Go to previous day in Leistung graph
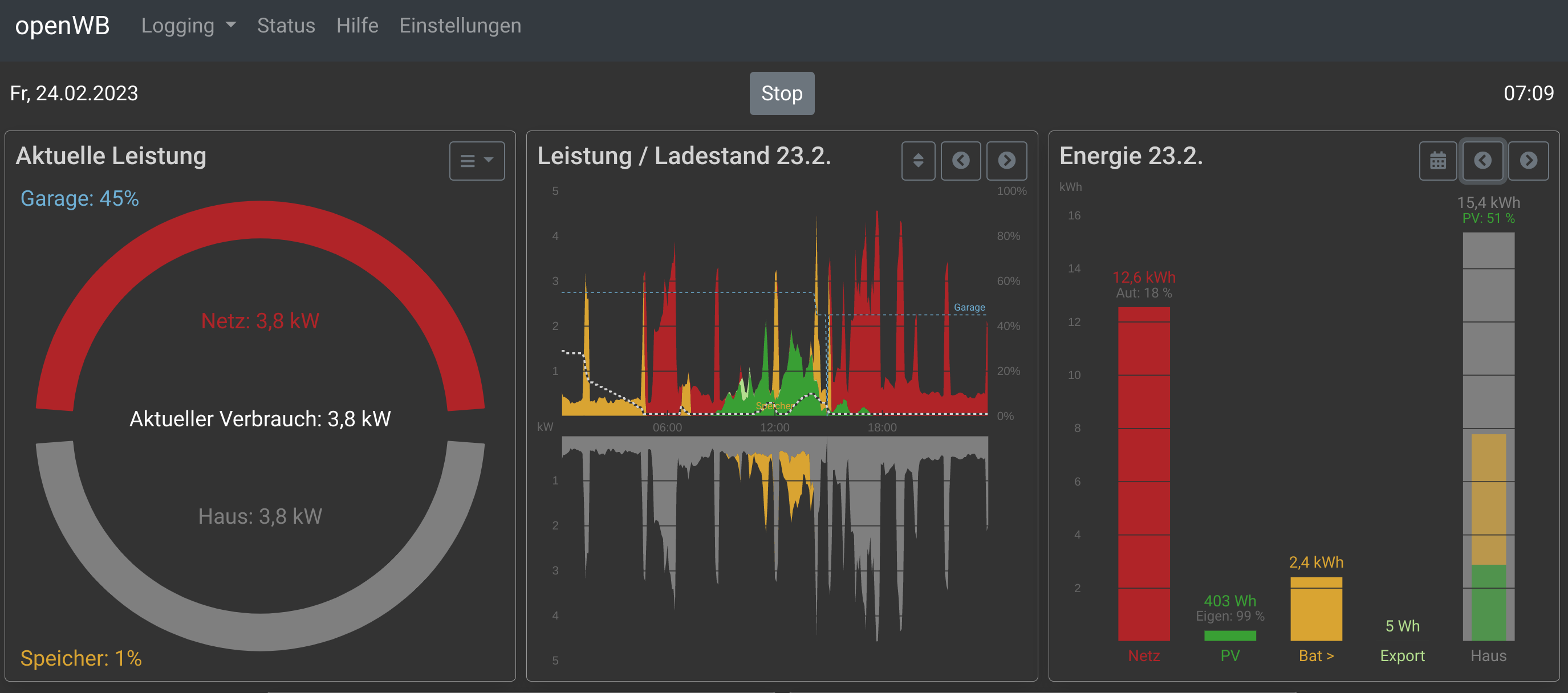 tap(961, 161)
